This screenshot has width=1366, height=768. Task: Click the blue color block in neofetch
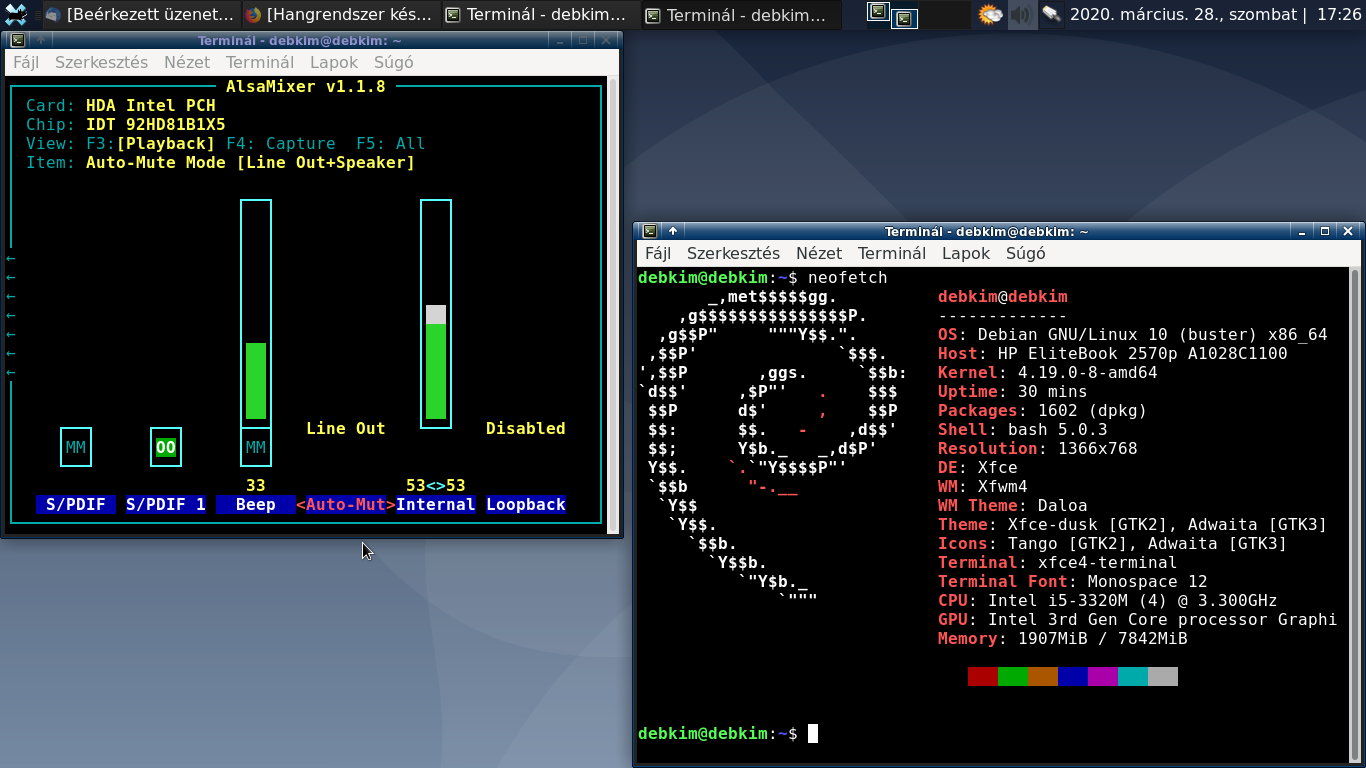(1073, 677)
